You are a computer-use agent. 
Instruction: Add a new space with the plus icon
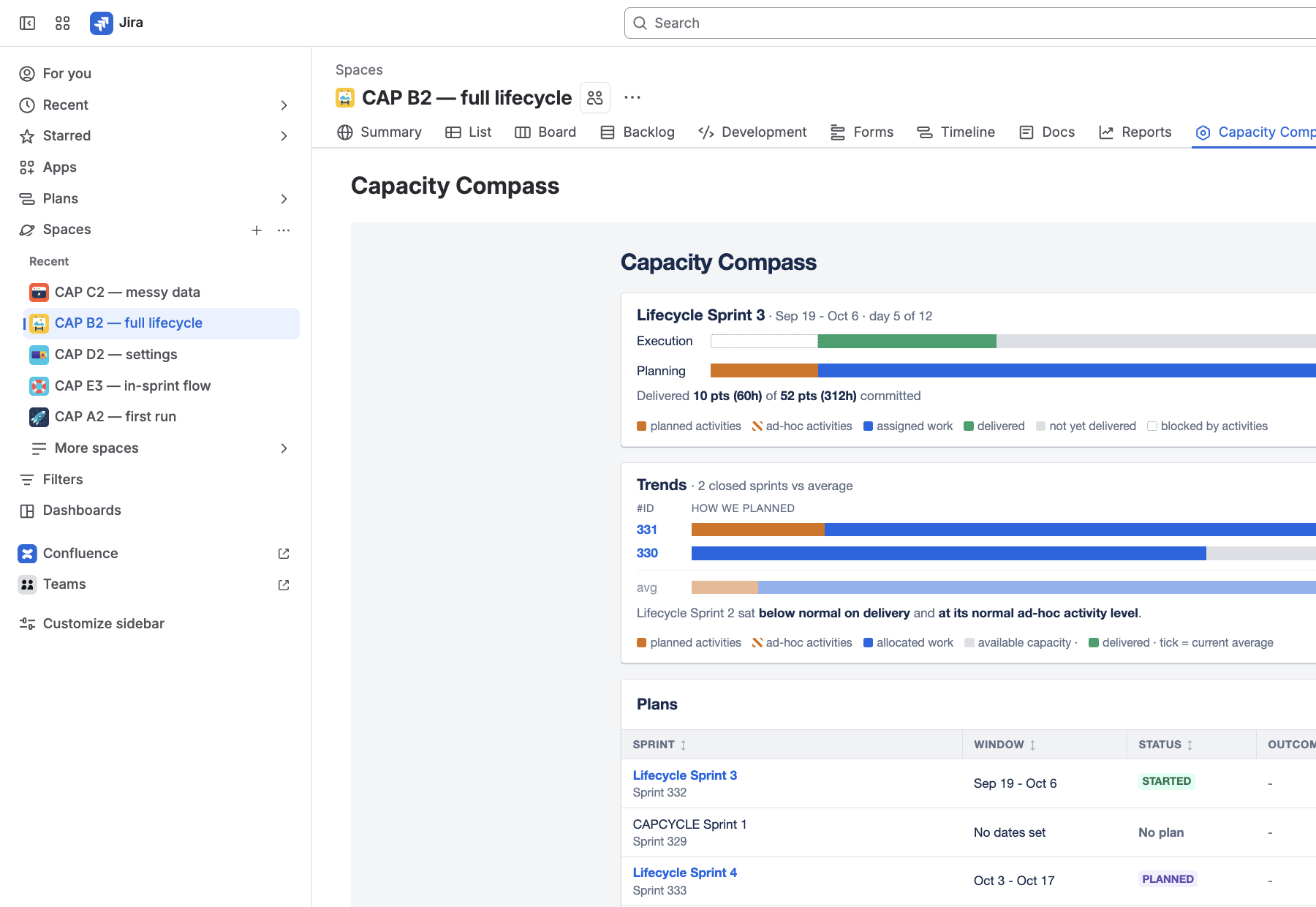[x=257, y=230]
